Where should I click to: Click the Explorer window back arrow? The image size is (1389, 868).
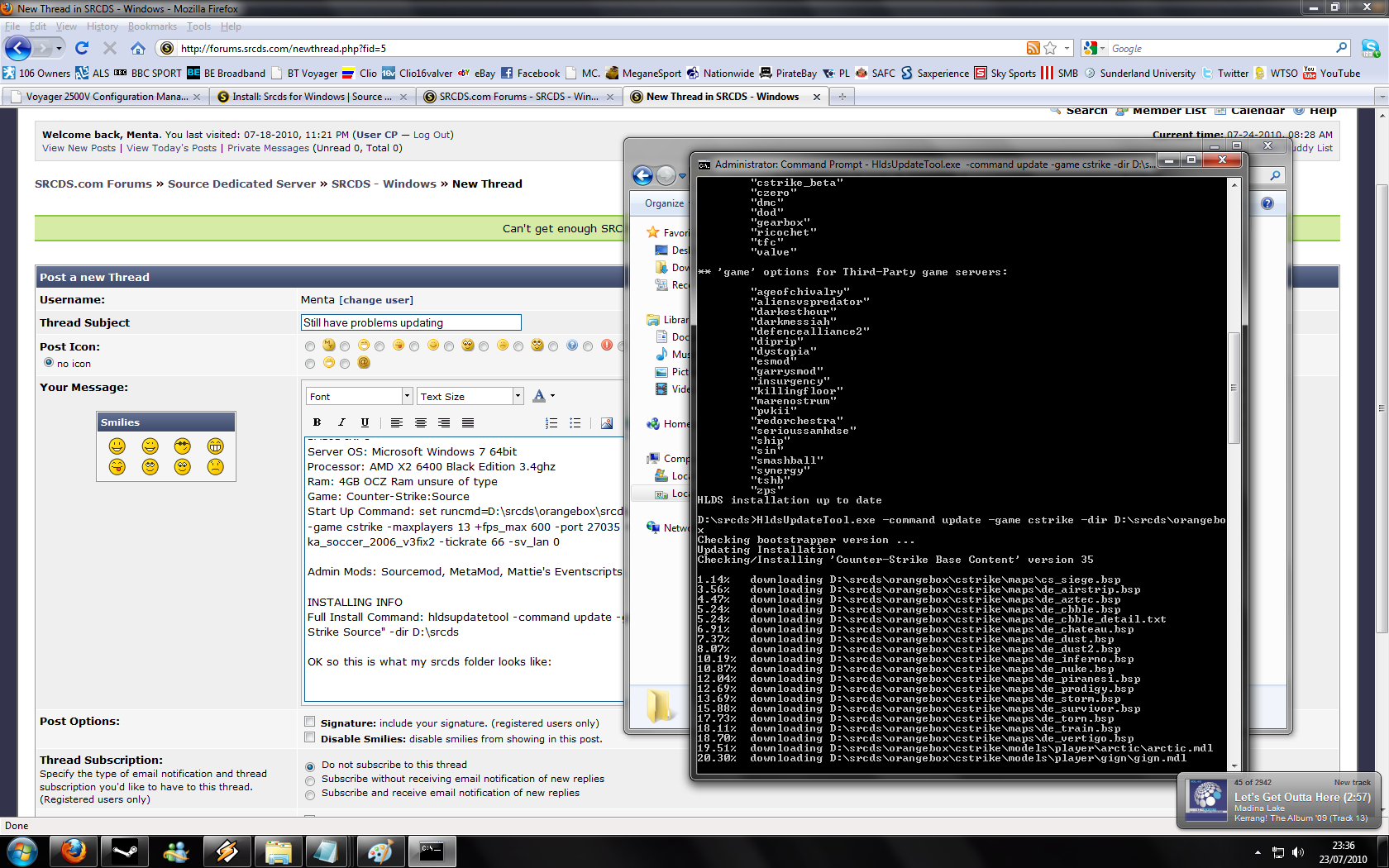pos(642,175)
